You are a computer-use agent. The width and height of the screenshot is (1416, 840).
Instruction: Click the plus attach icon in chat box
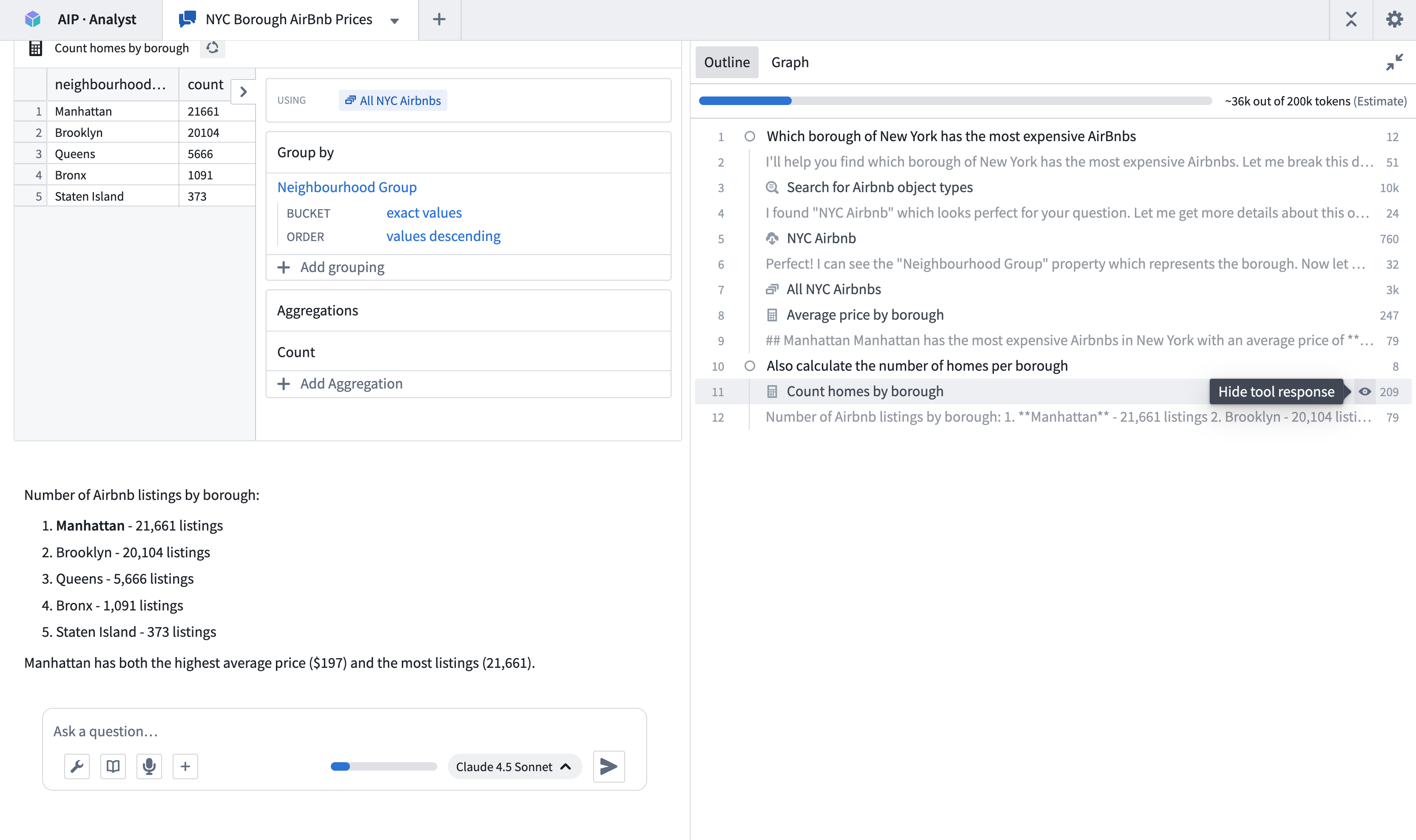[185, 766]
